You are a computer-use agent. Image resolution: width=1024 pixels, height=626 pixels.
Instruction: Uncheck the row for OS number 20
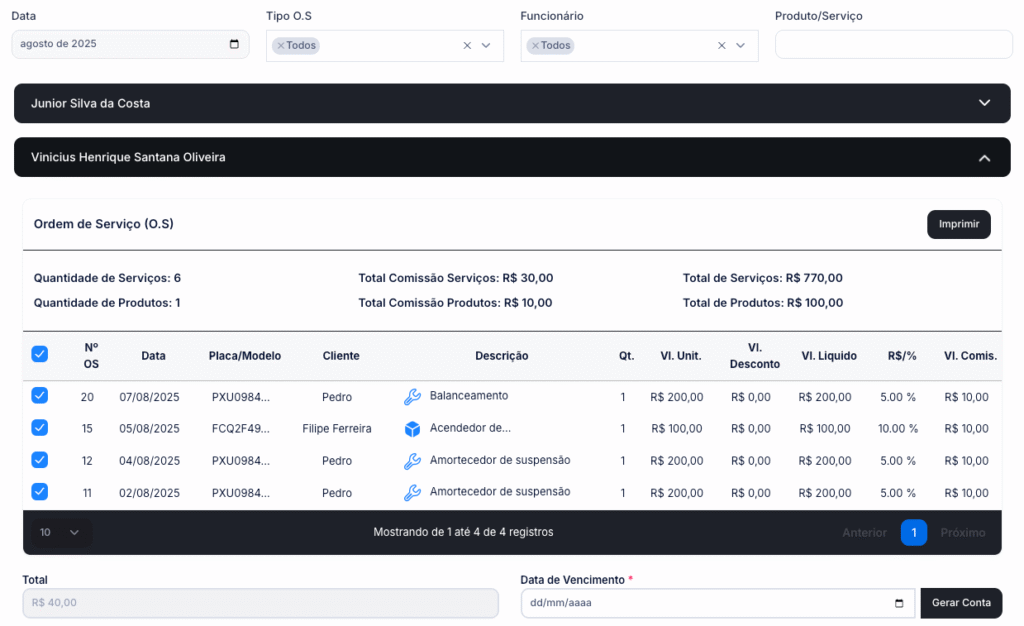(39, 396)
